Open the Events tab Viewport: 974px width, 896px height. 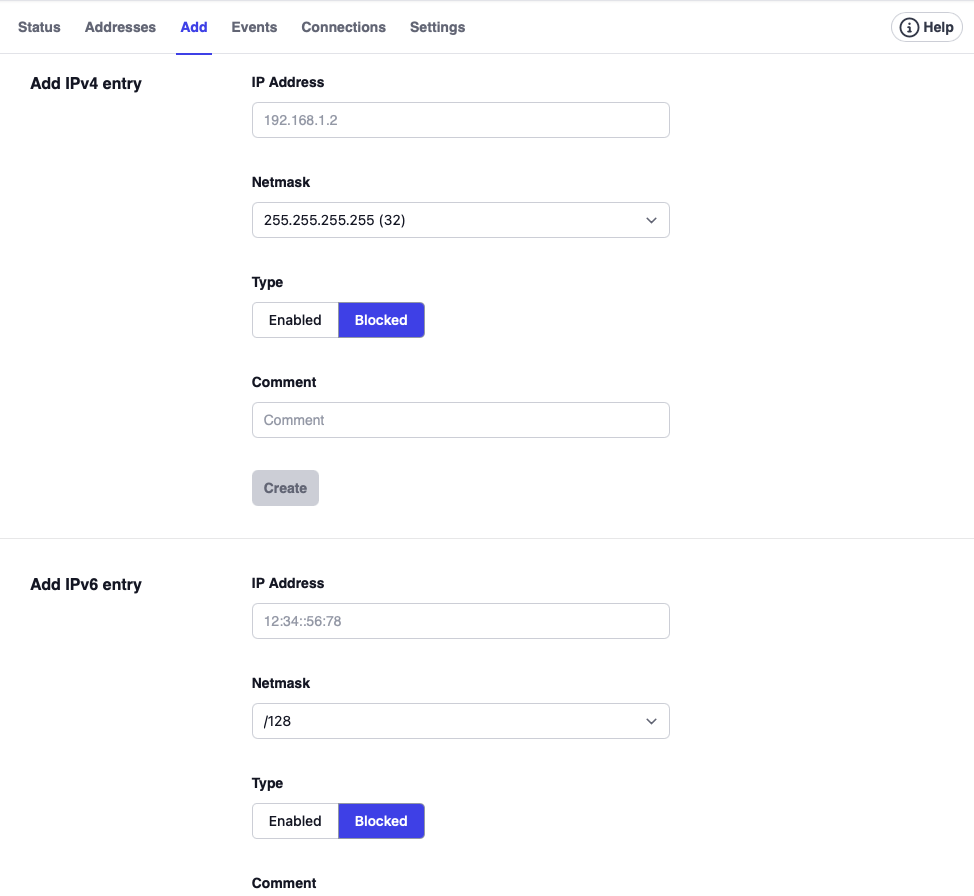254,27
